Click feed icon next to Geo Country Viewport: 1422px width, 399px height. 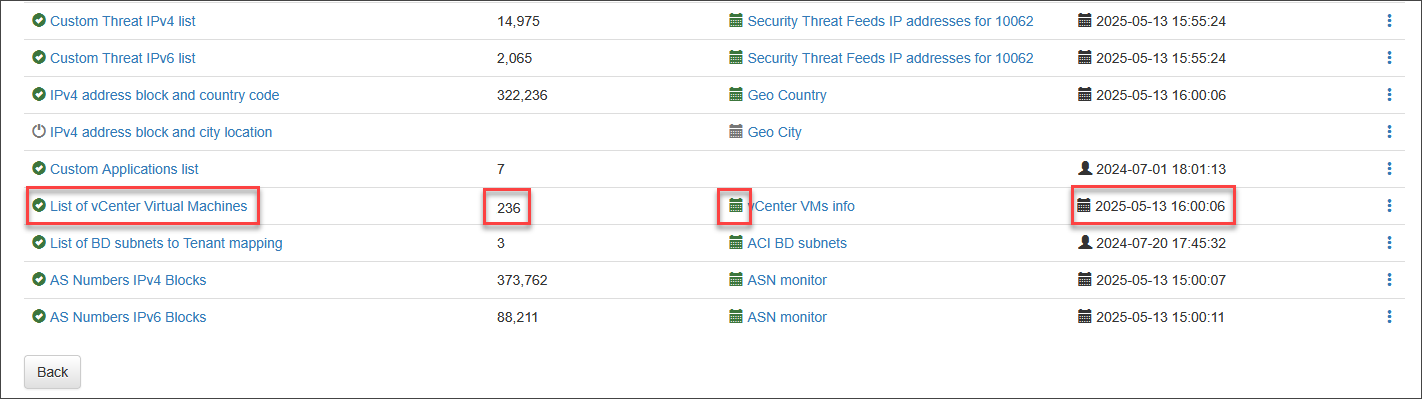pos(736,95)
